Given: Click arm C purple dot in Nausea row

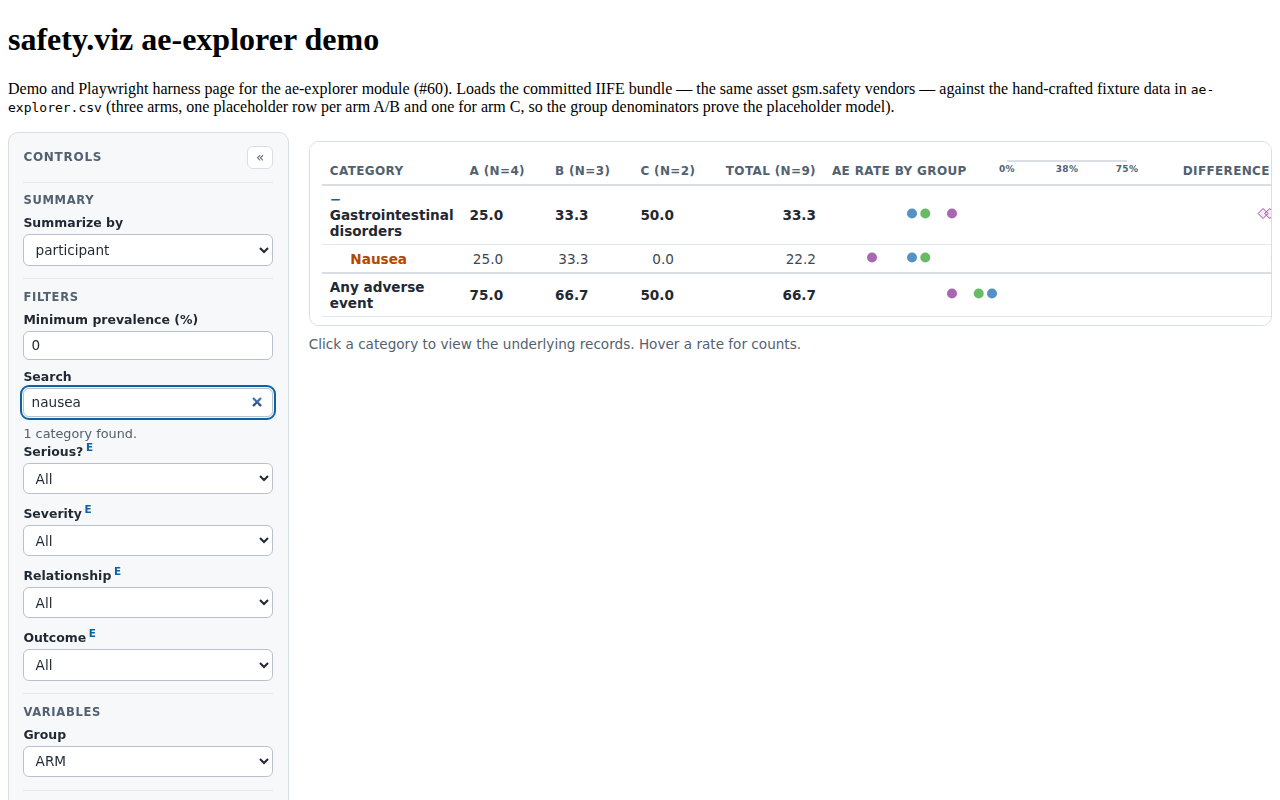Looking at the screenshot, I should 872,257.
